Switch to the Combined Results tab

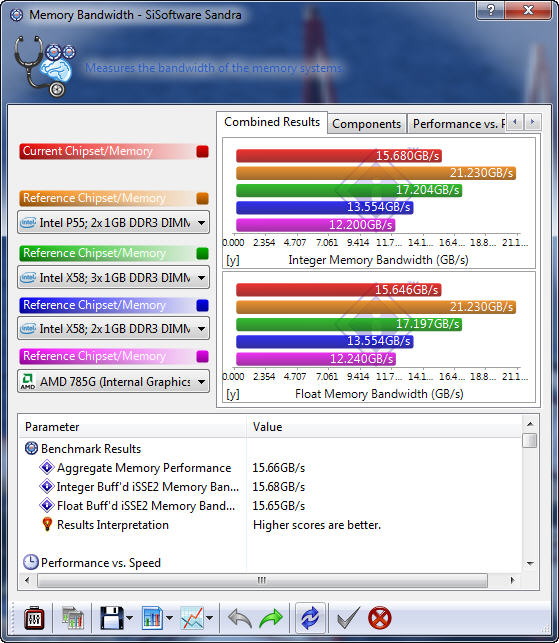pos(272,122)
